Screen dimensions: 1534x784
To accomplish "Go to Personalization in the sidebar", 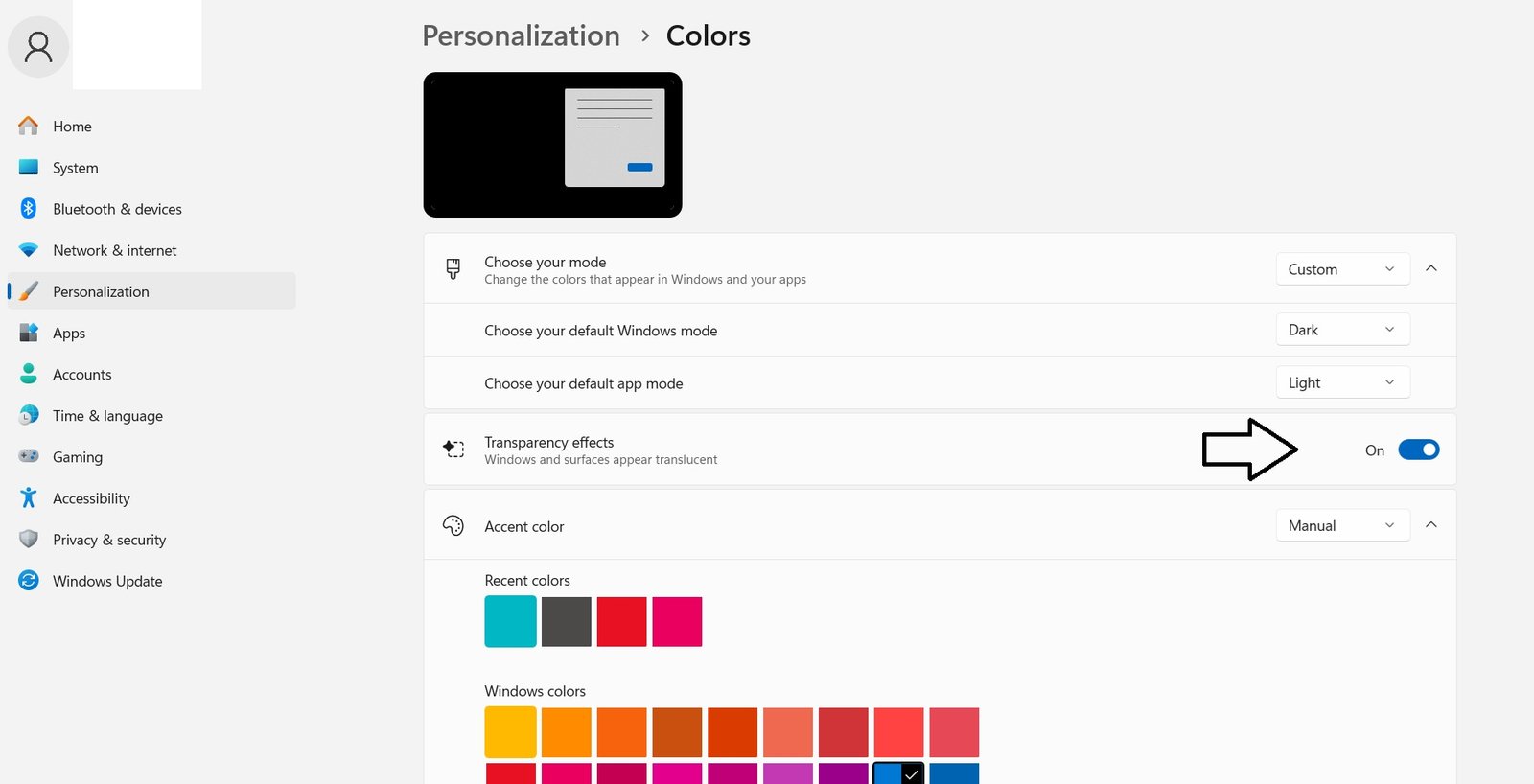I will point(151,291).
